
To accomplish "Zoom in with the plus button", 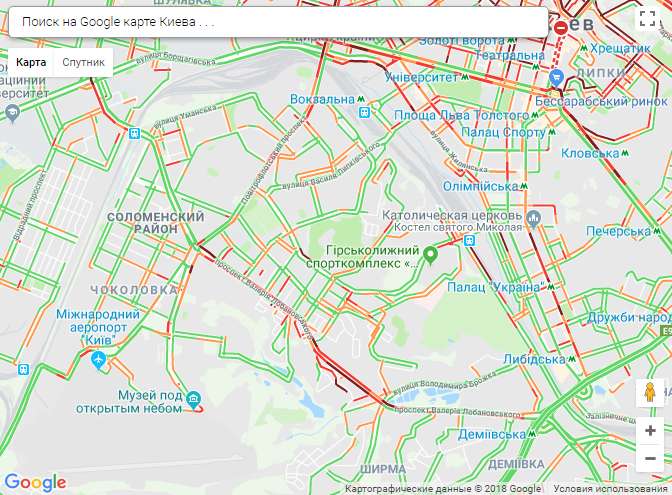I will coord(650,430).
